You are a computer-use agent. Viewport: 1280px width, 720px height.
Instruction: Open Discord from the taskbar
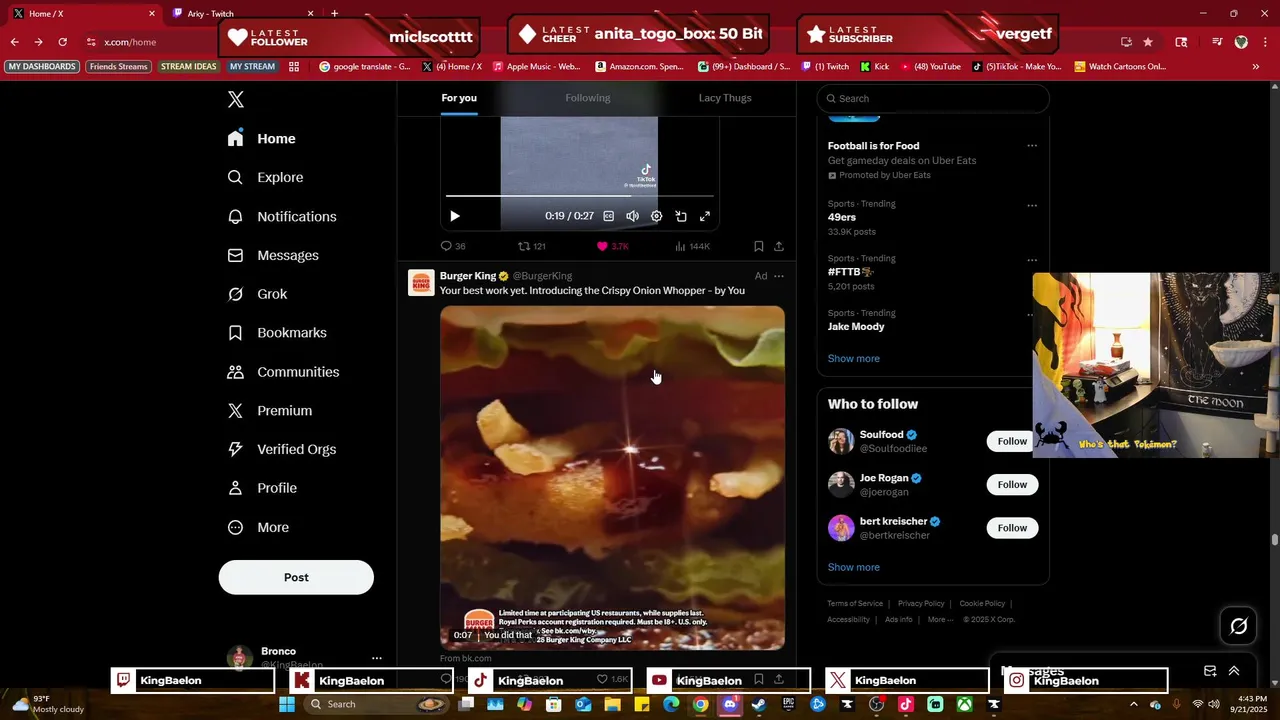point(729,704)
